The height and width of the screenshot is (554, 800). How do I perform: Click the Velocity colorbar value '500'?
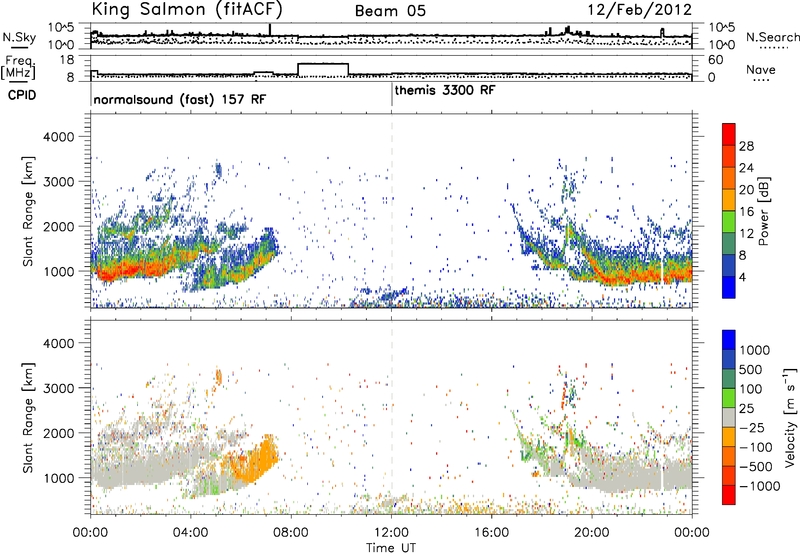tap(751, 370)
